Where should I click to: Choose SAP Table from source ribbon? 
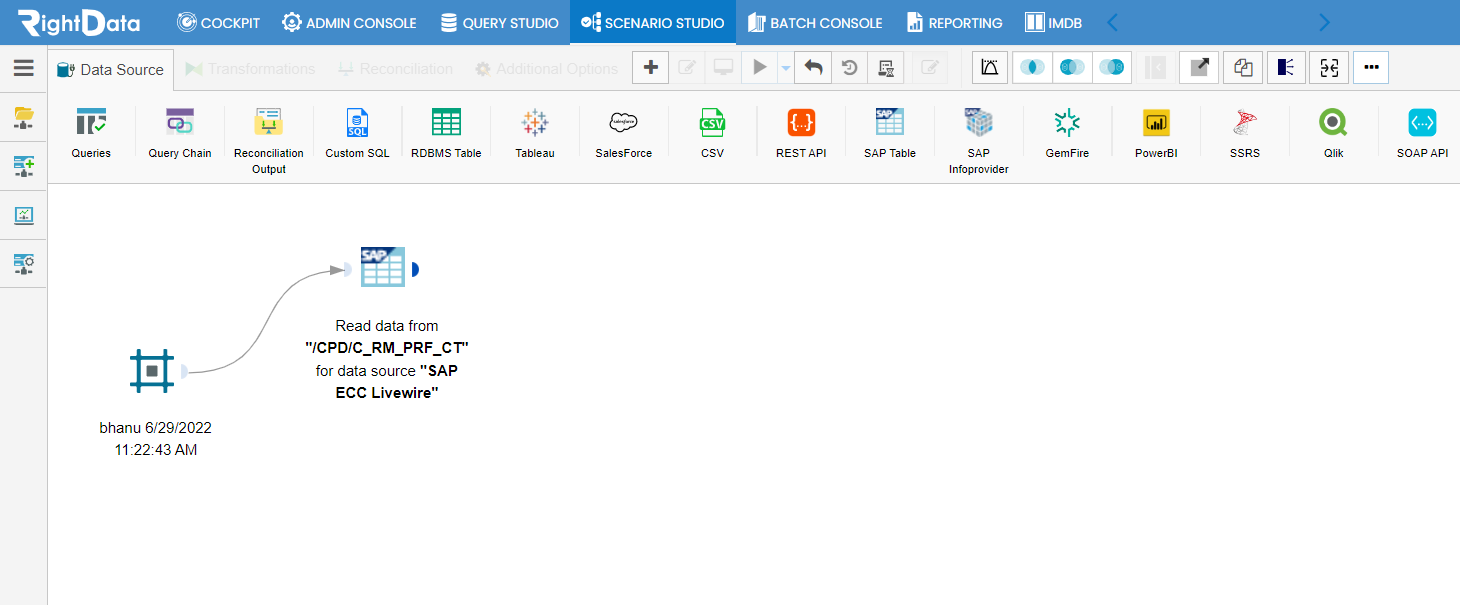point(890,133)
